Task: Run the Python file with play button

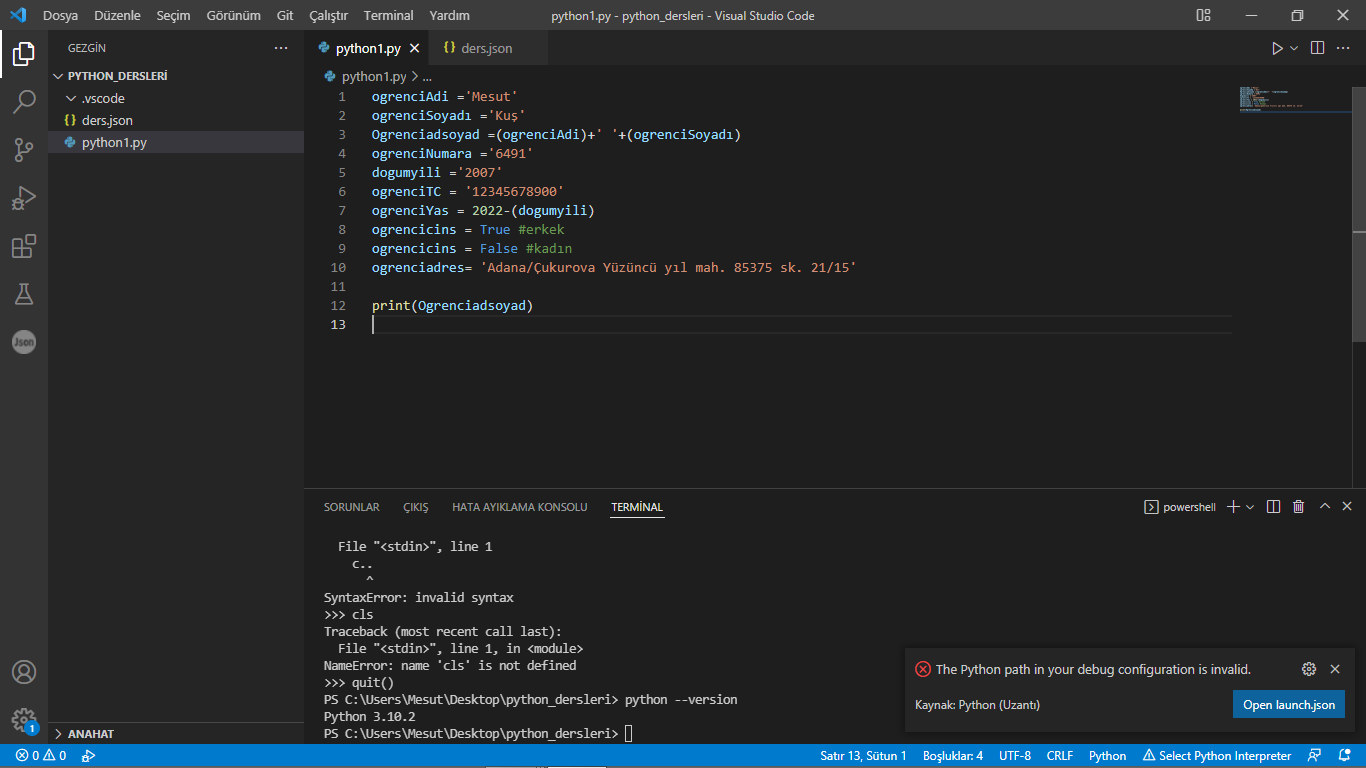Action: pyautogui.click(x=1277, y=48)
